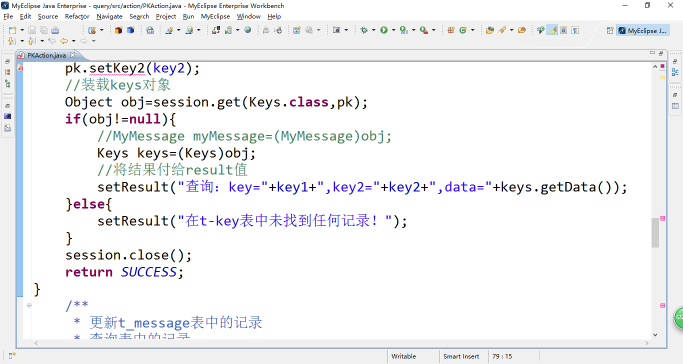Viewport: 683px width, 364px height.
Task: Toggle the speech-bubble icon left of Mark Occurrences
Action: click(x=541, y=30)
